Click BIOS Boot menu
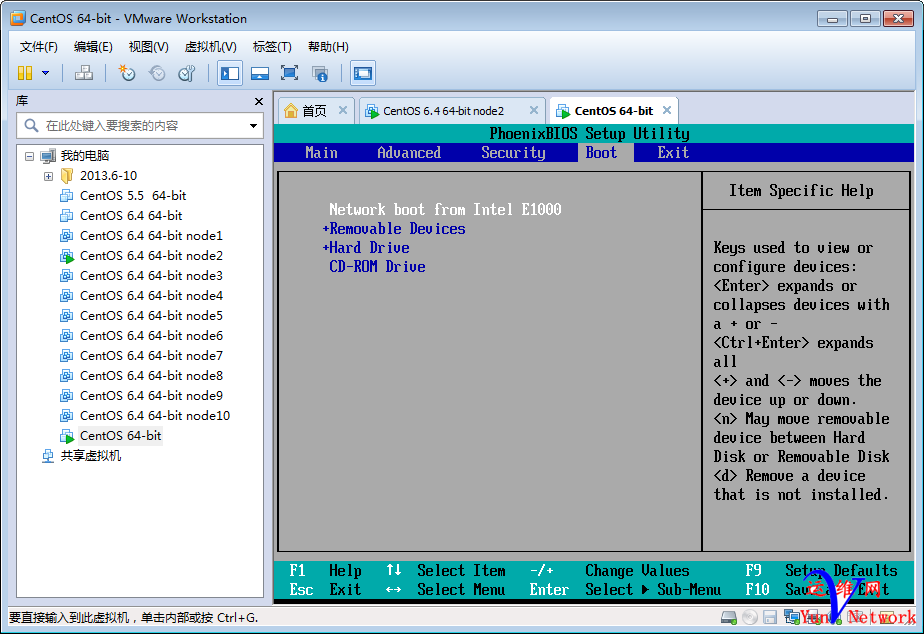Viewport: 924px width, 634px height. tap(602, 153)
